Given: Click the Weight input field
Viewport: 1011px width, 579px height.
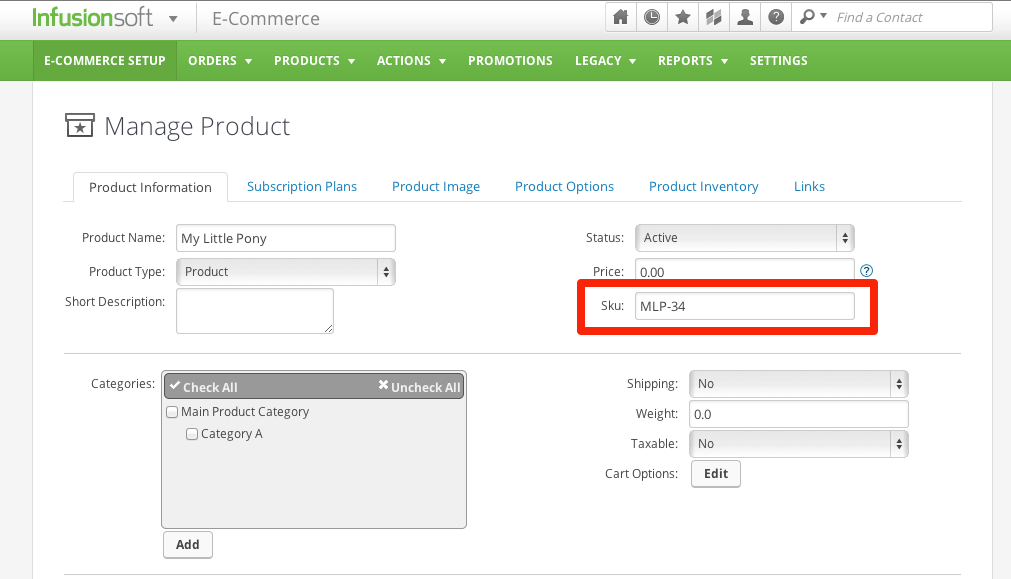Looking at the screenshot, I should [x=799, y=414].
